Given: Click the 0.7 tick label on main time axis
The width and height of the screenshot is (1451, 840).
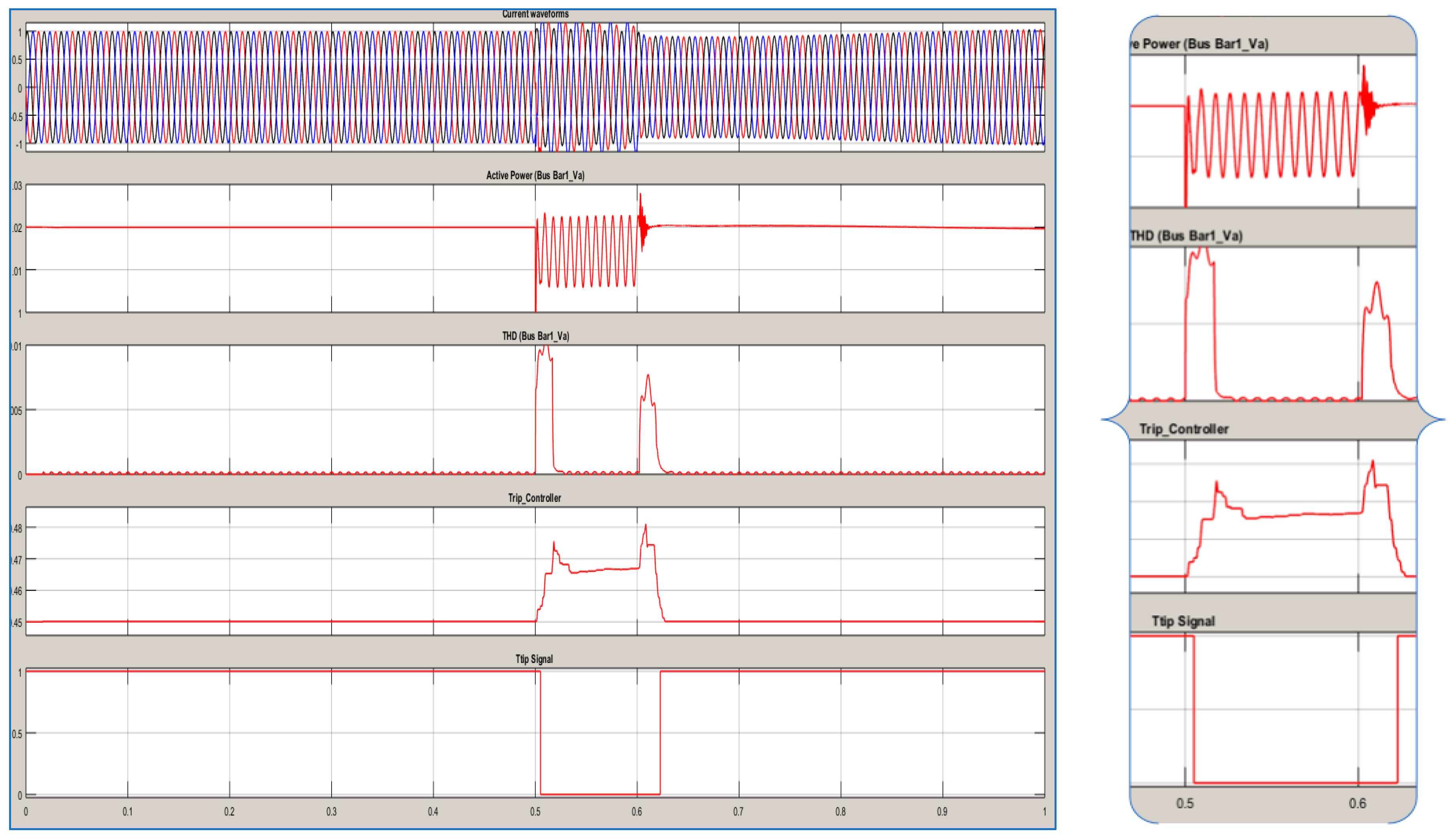Looking at the screenshot, I should (738, 811).
